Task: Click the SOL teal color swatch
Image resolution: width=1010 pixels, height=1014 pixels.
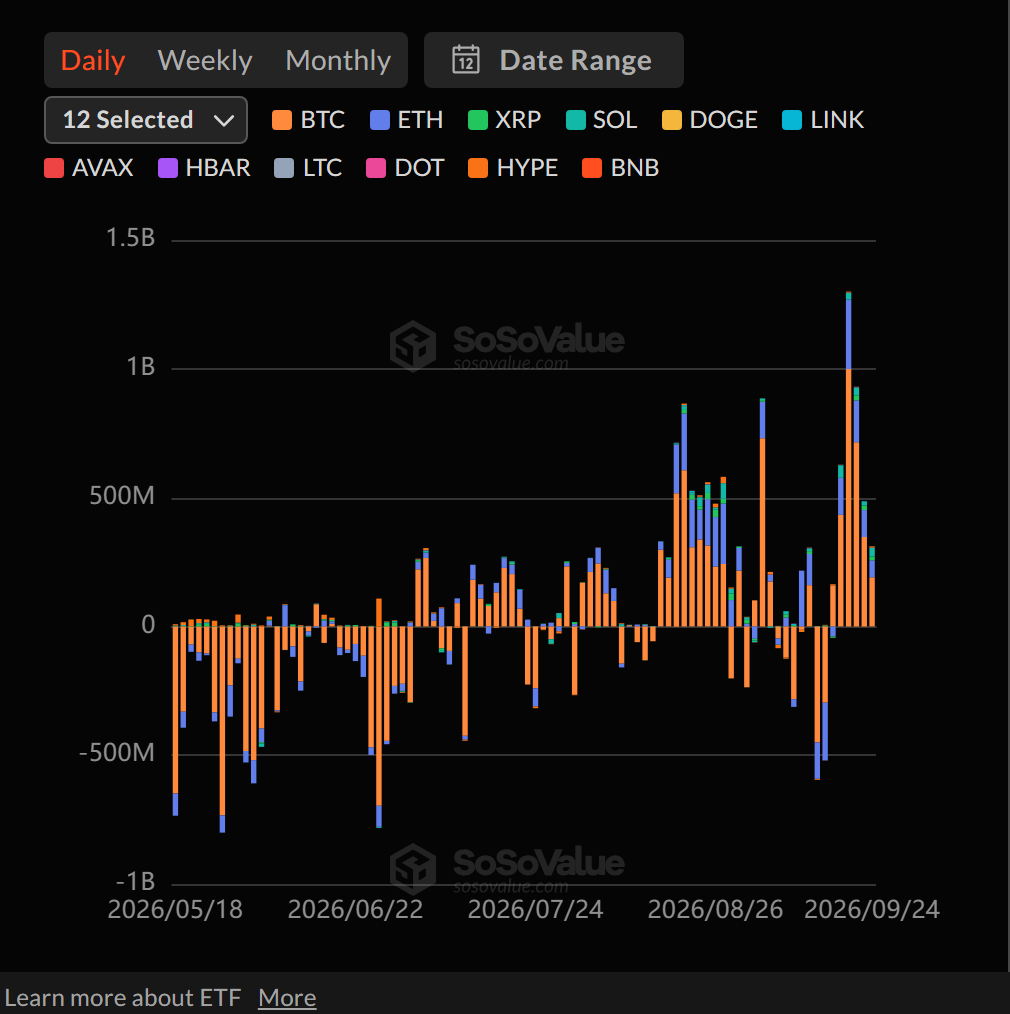Action: tap(575, 120)
